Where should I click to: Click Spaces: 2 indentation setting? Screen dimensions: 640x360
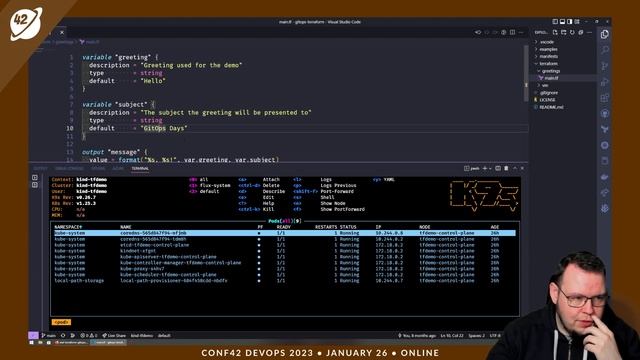click(x=476, y=336)
